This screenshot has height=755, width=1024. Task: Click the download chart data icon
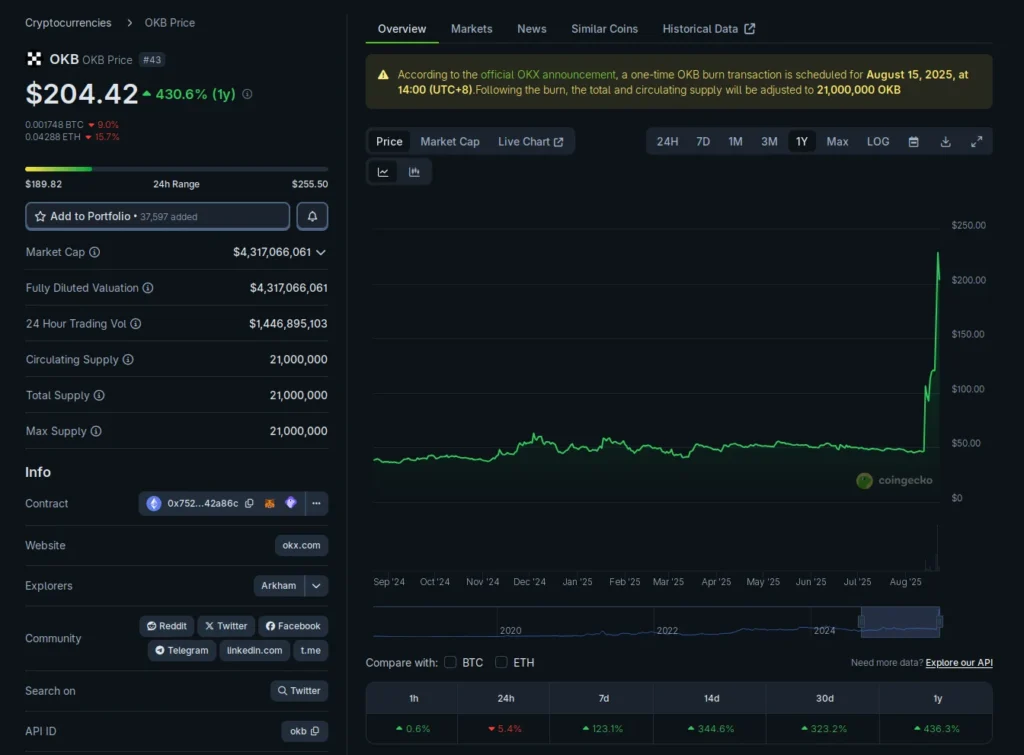[x=945, y=142]
